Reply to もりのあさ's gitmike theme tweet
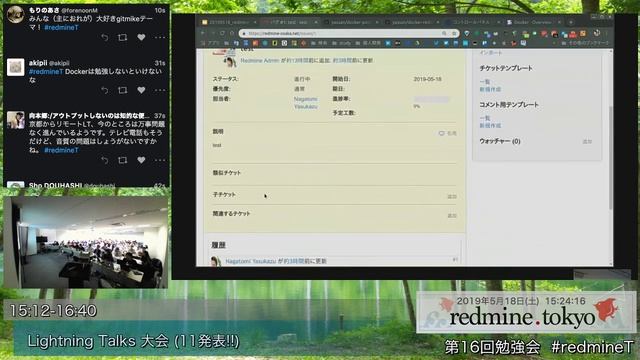 105,38
